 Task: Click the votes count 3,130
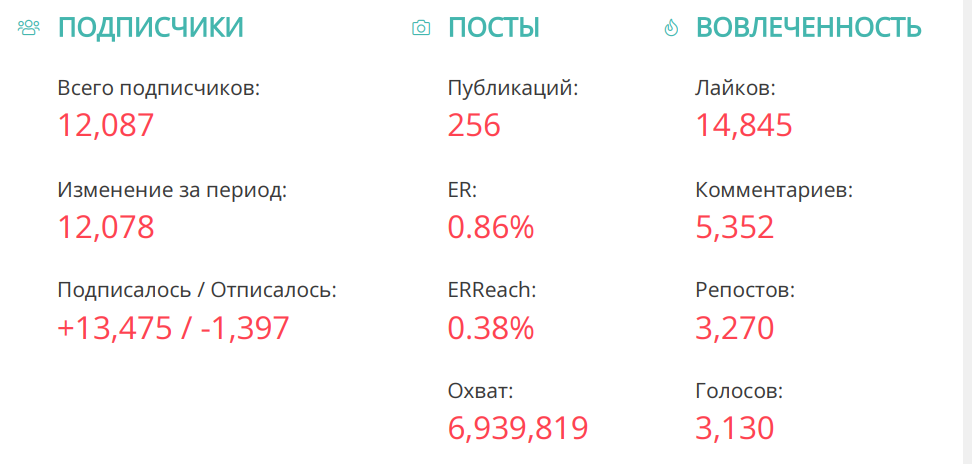tap(735, 428)
